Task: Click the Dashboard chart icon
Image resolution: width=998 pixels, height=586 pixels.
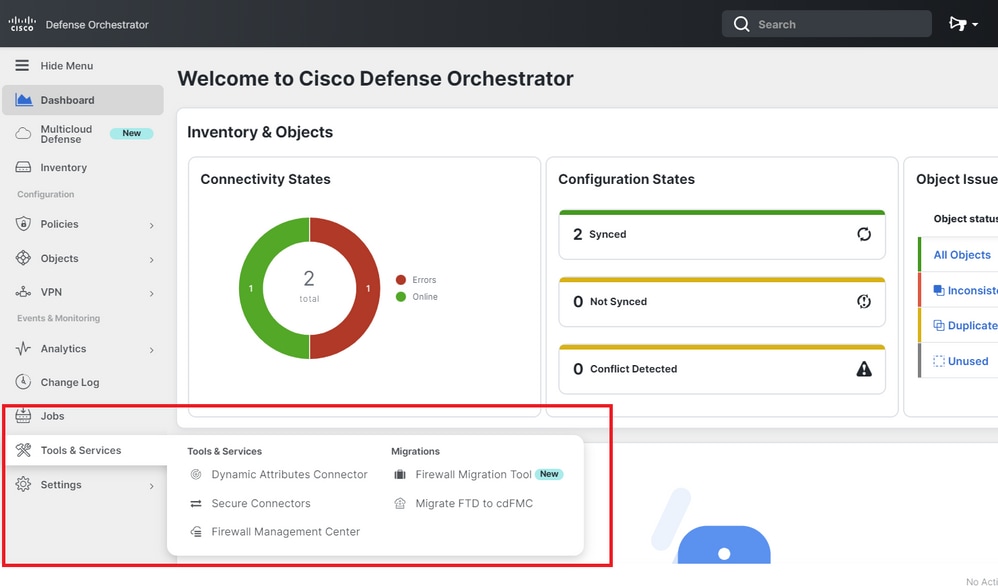Action: pos(24,100)
